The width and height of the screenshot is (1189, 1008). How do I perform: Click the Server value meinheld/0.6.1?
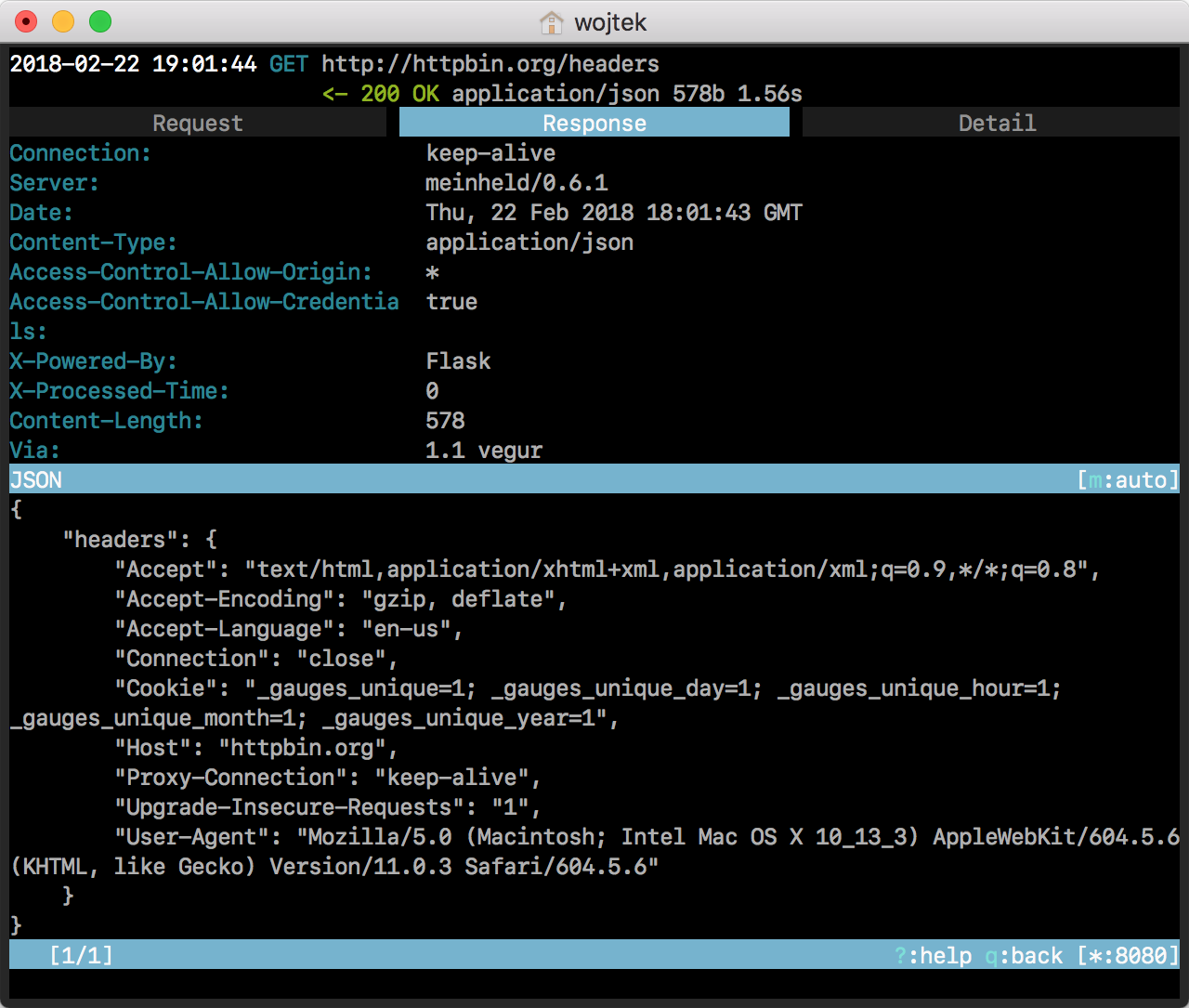pos(516,183)
